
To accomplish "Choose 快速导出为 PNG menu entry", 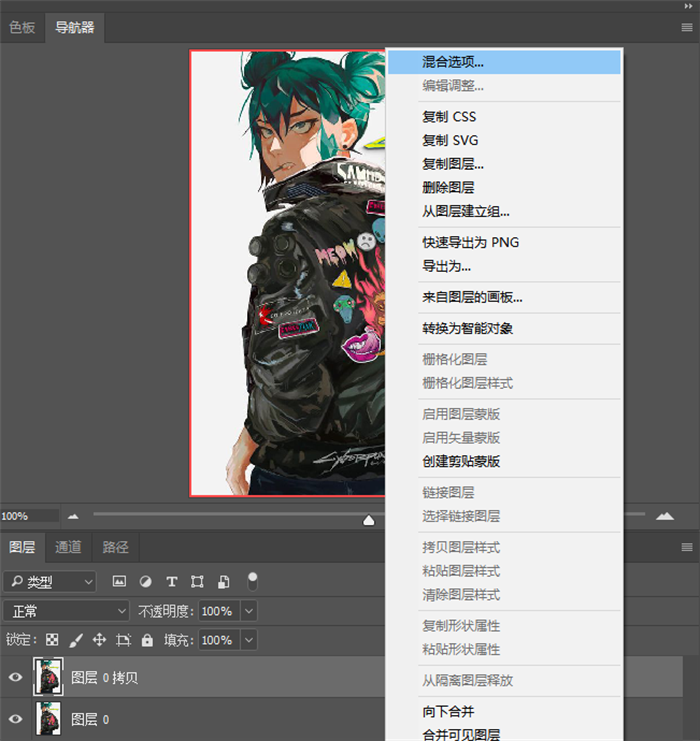I will click(504, 242).
